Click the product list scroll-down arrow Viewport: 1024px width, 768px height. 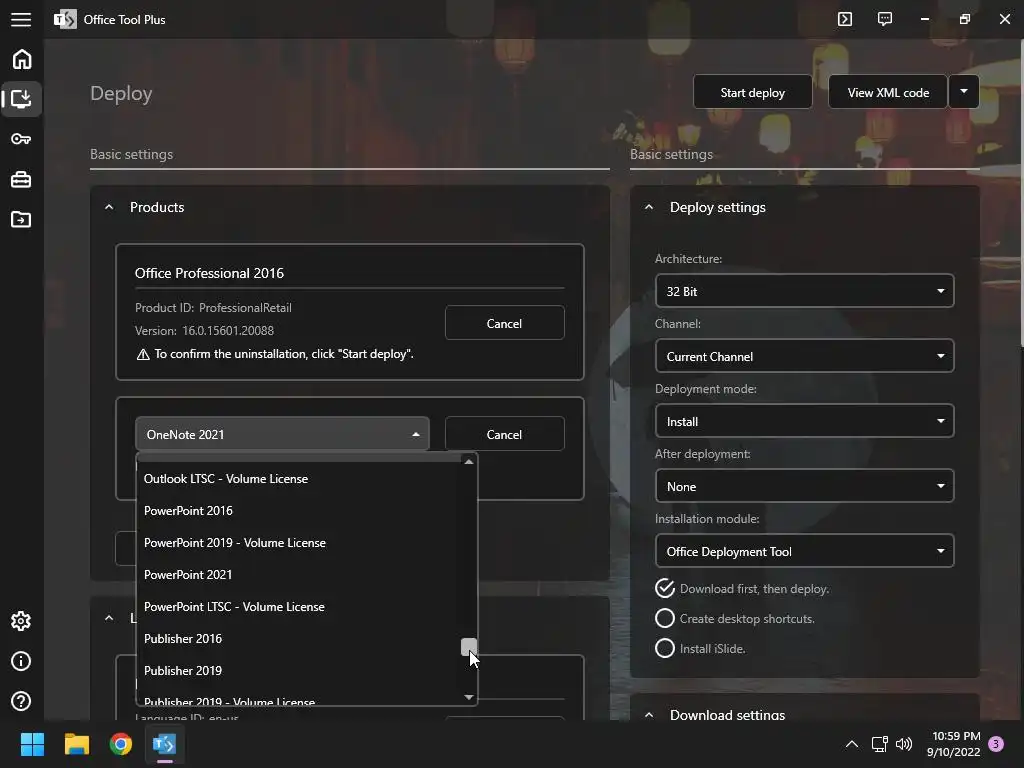(x=468, y=697)
